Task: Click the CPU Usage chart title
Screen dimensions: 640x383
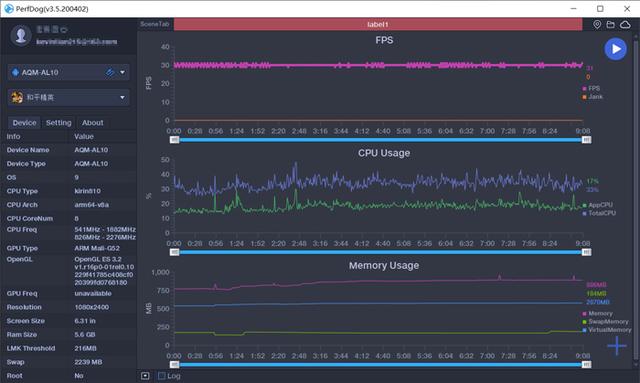Action: [384, 153]
